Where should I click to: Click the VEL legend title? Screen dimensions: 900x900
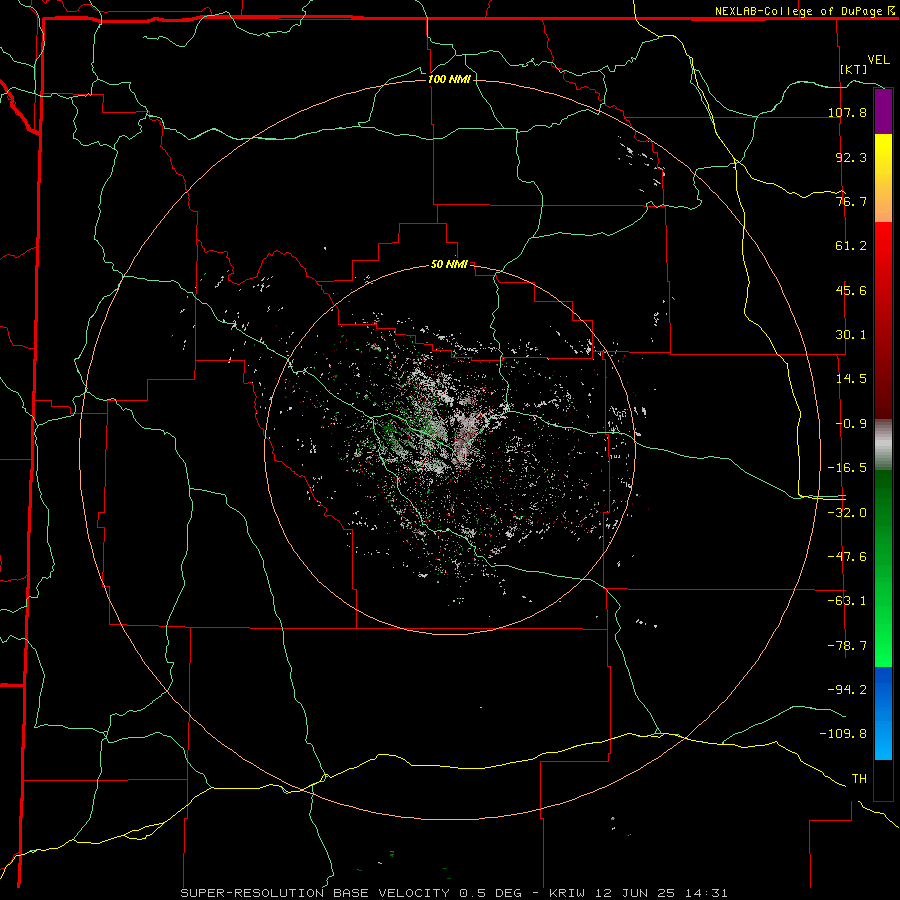pyautogui.click(x=878, y=59)
